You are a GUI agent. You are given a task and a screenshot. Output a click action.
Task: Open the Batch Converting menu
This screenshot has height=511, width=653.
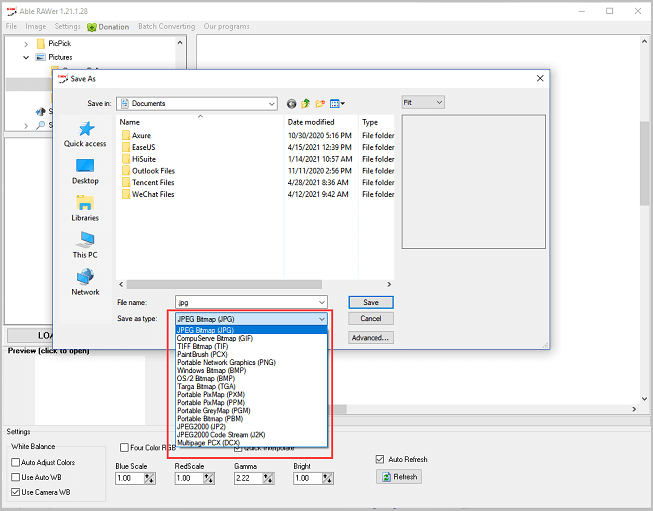[166, 27]
